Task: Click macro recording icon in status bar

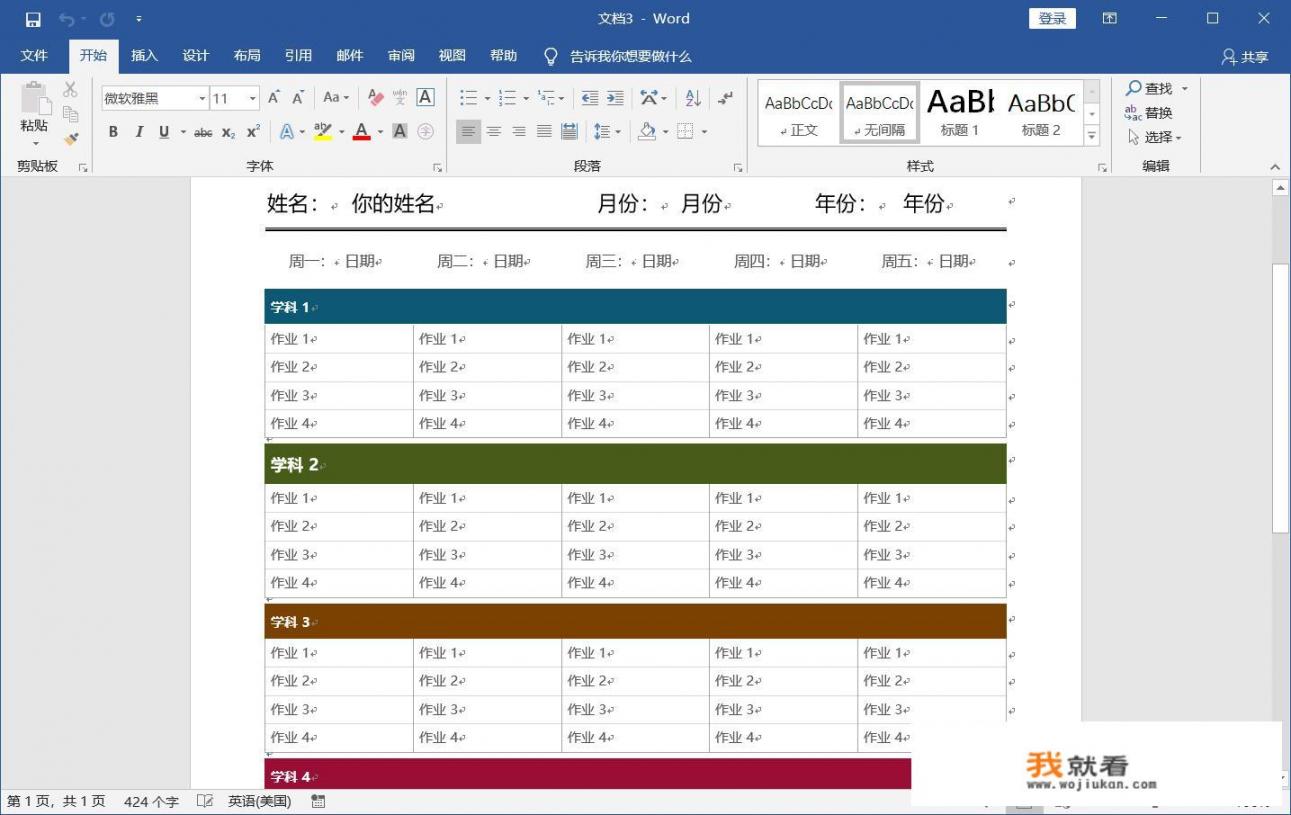Action: (319, 801)
